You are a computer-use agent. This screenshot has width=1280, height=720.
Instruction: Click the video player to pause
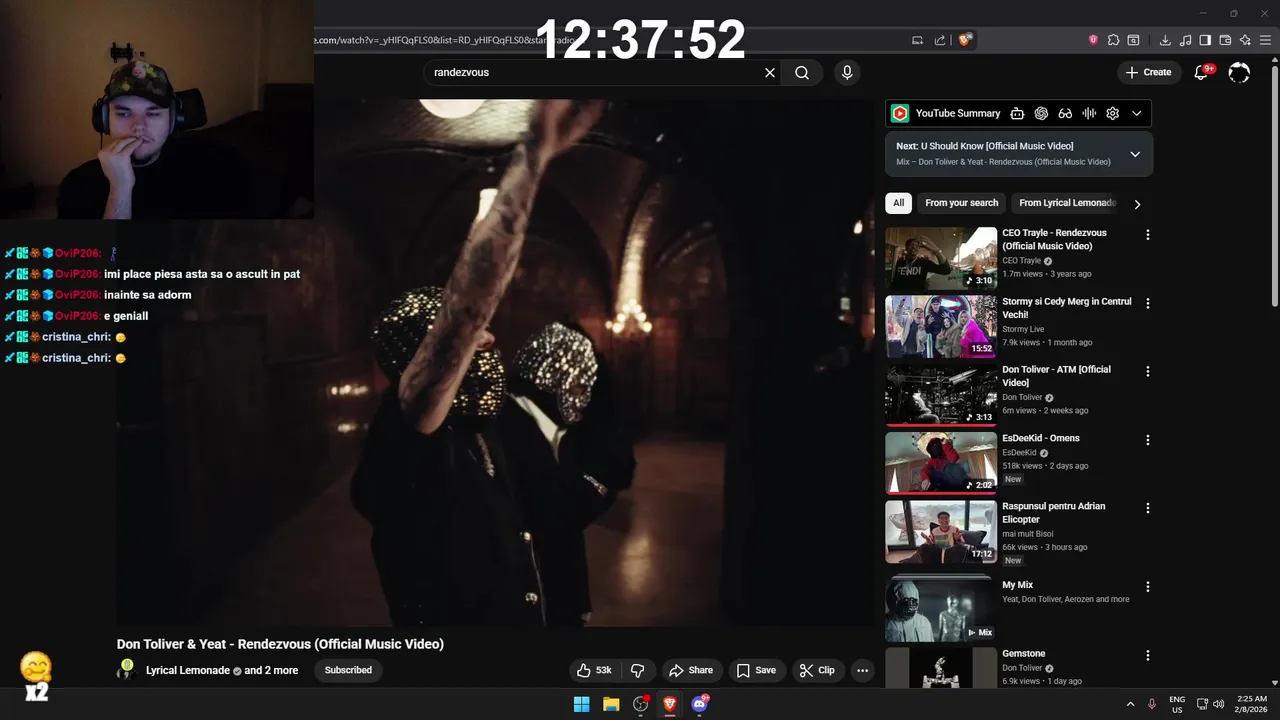pyautogui.click(x=497, y=362)
